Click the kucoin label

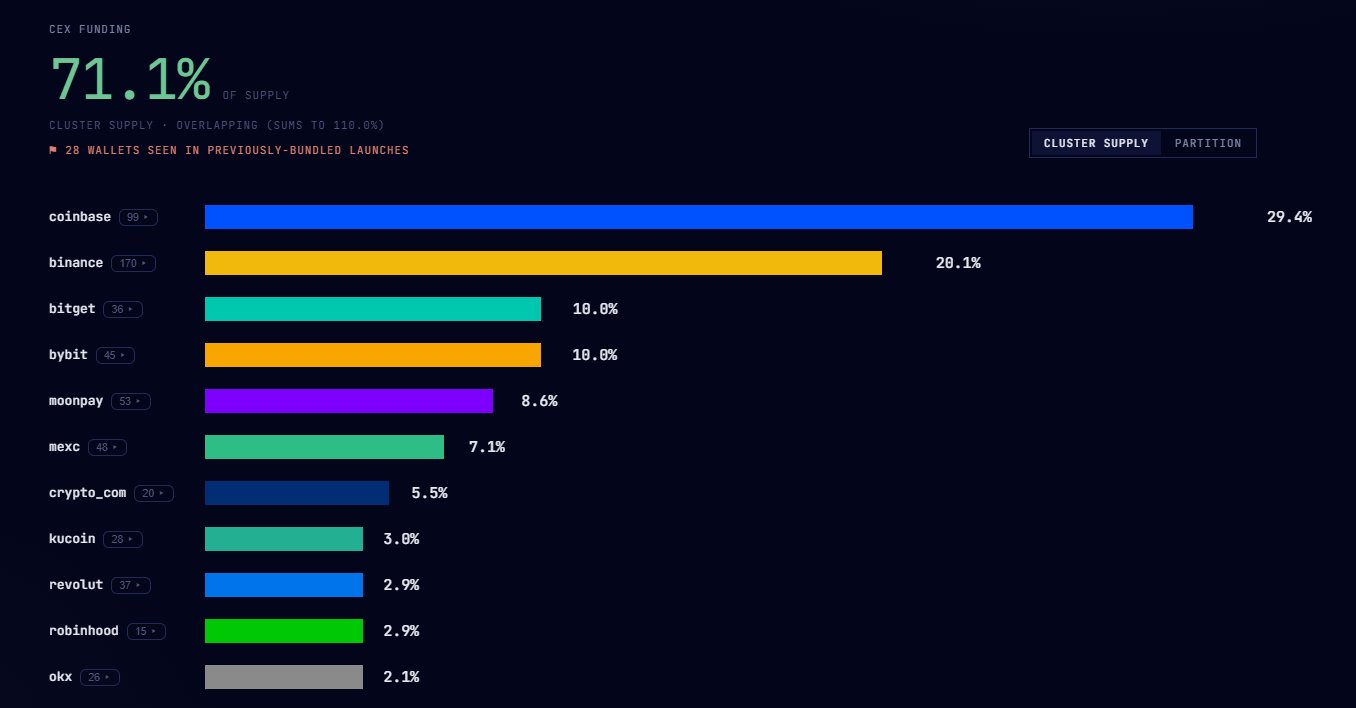pyautogui.click(x=72, y=539)
